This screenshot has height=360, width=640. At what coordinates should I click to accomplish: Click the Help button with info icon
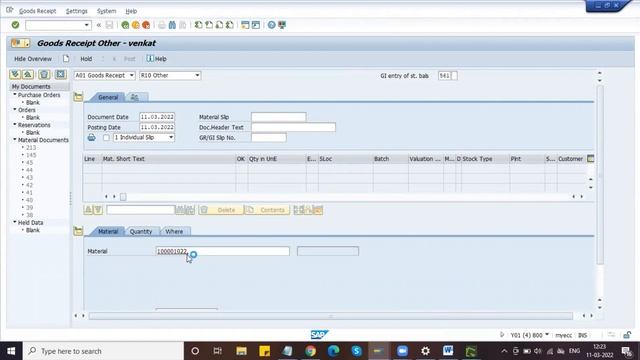(x=157, y=59)
